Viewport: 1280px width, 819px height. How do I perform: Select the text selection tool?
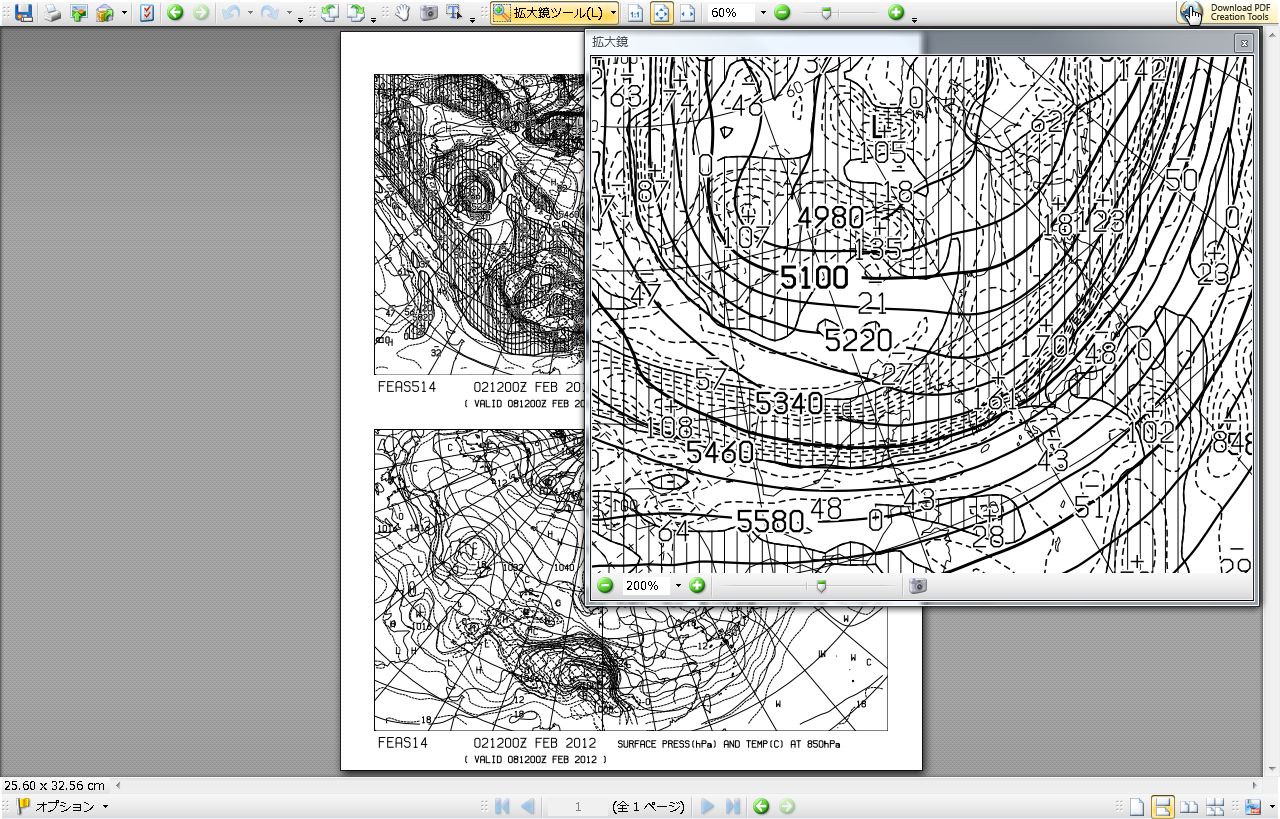[455, 13]
